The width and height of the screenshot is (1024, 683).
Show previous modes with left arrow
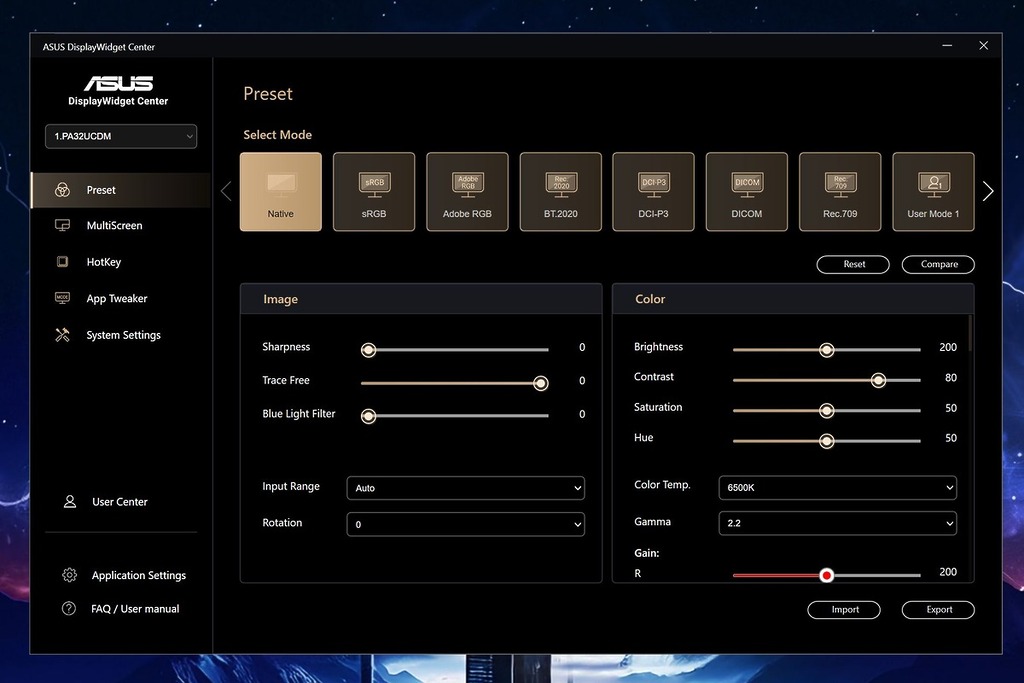click(x=226, y=191)
